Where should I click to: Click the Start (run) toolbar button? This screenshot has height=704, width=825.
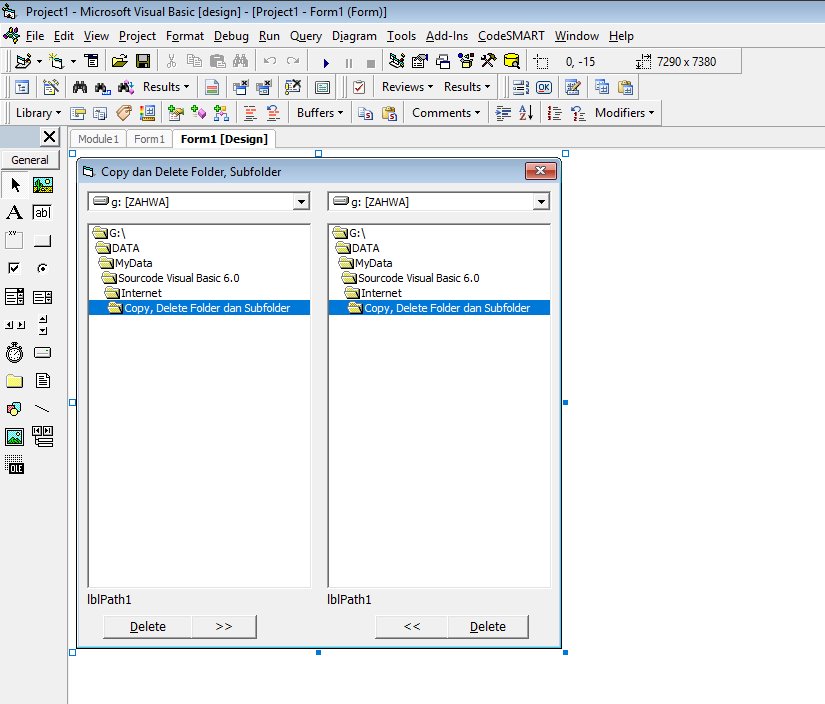pos(326,63)
